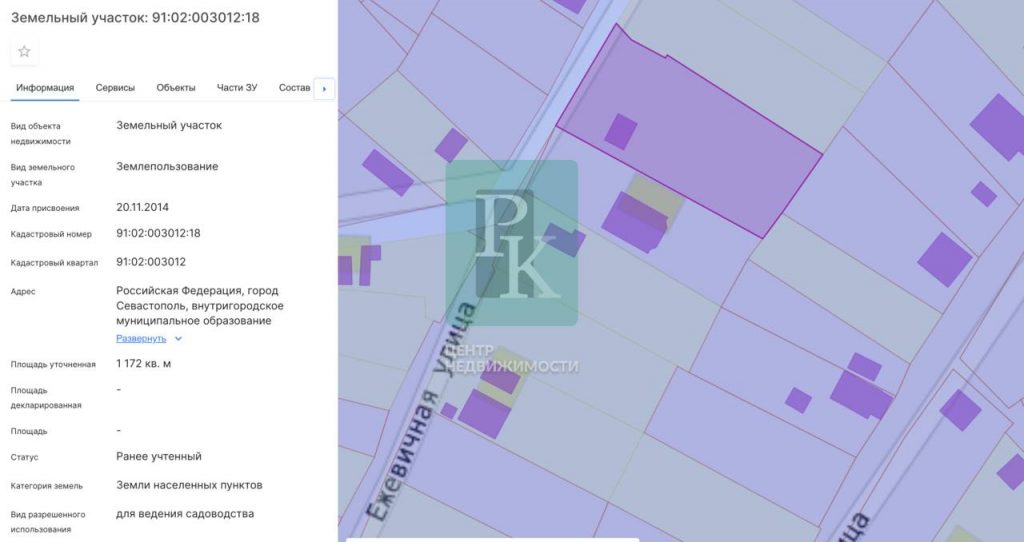Select the Объекты tab
This screenshot has width=1024, height=542.
pyautogui.click(x=176, y=88)
